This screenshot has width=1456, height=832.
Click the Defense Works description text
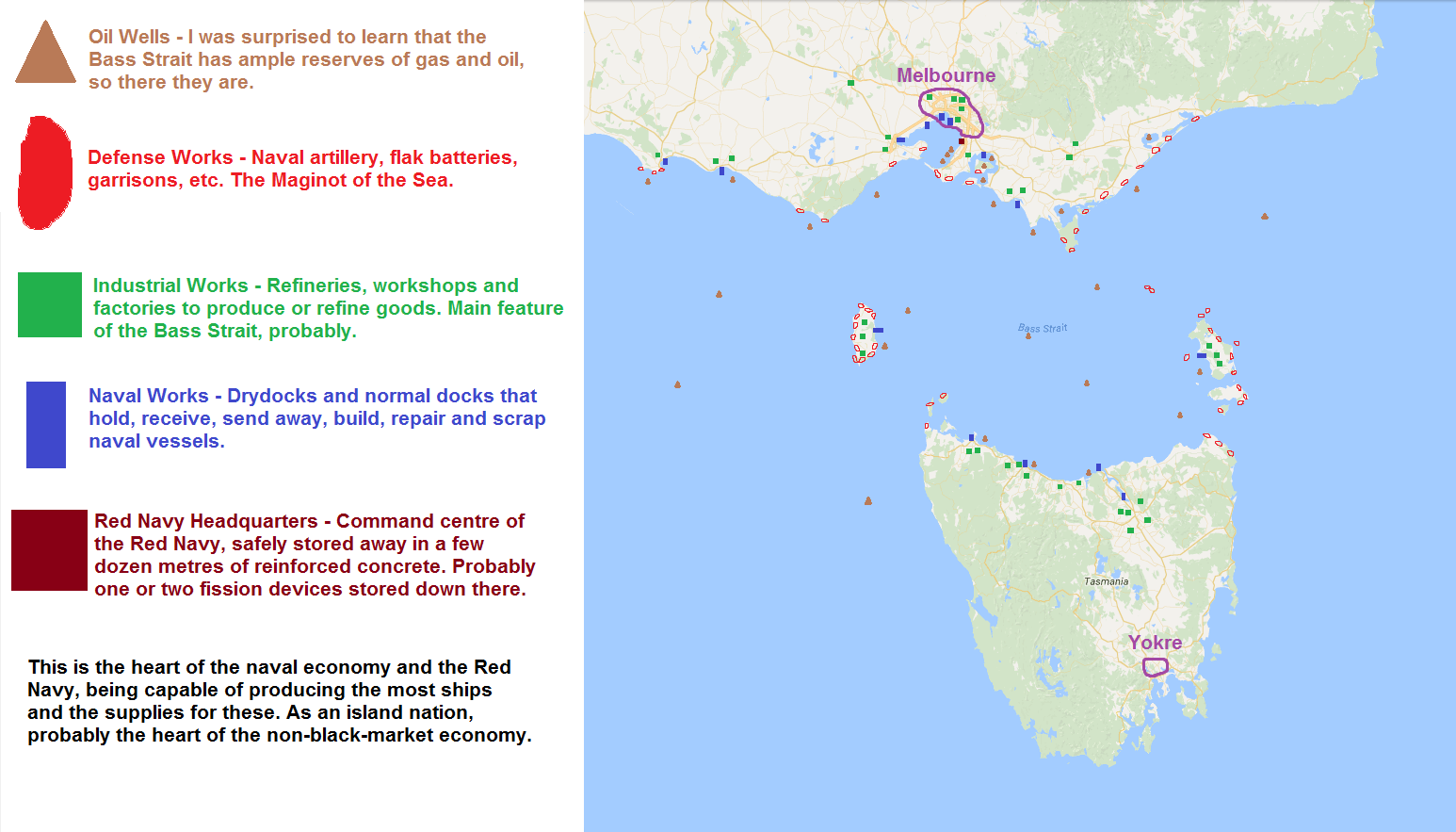click(302, 169)
